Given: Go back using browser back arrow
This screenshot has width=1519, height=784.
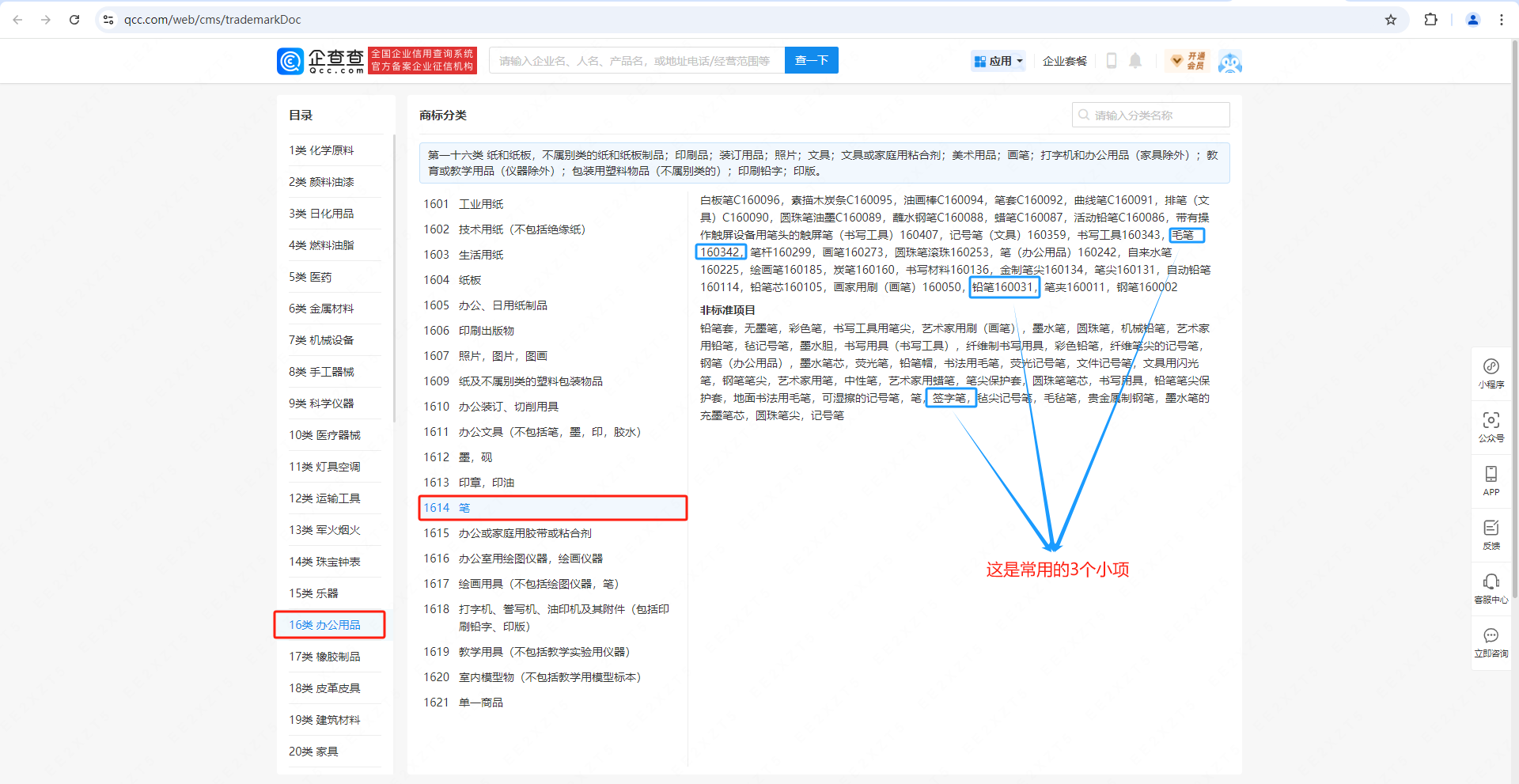Looking at the screenshot, I should point(17,20).
